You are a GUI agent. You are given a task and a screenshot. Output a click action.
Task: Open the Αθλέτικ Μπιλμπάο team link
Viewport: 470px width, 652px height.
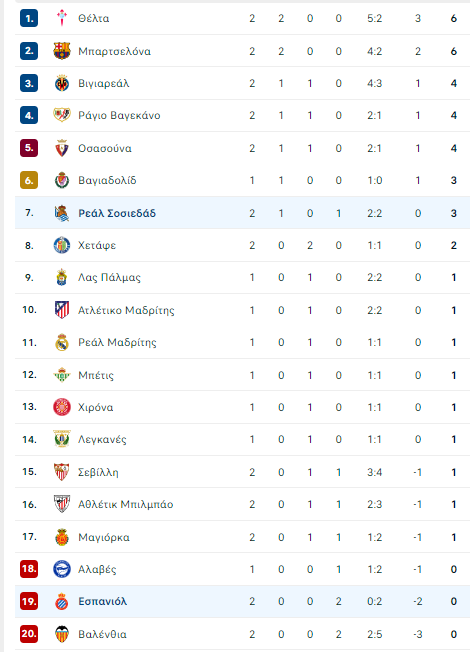[126, 504]
